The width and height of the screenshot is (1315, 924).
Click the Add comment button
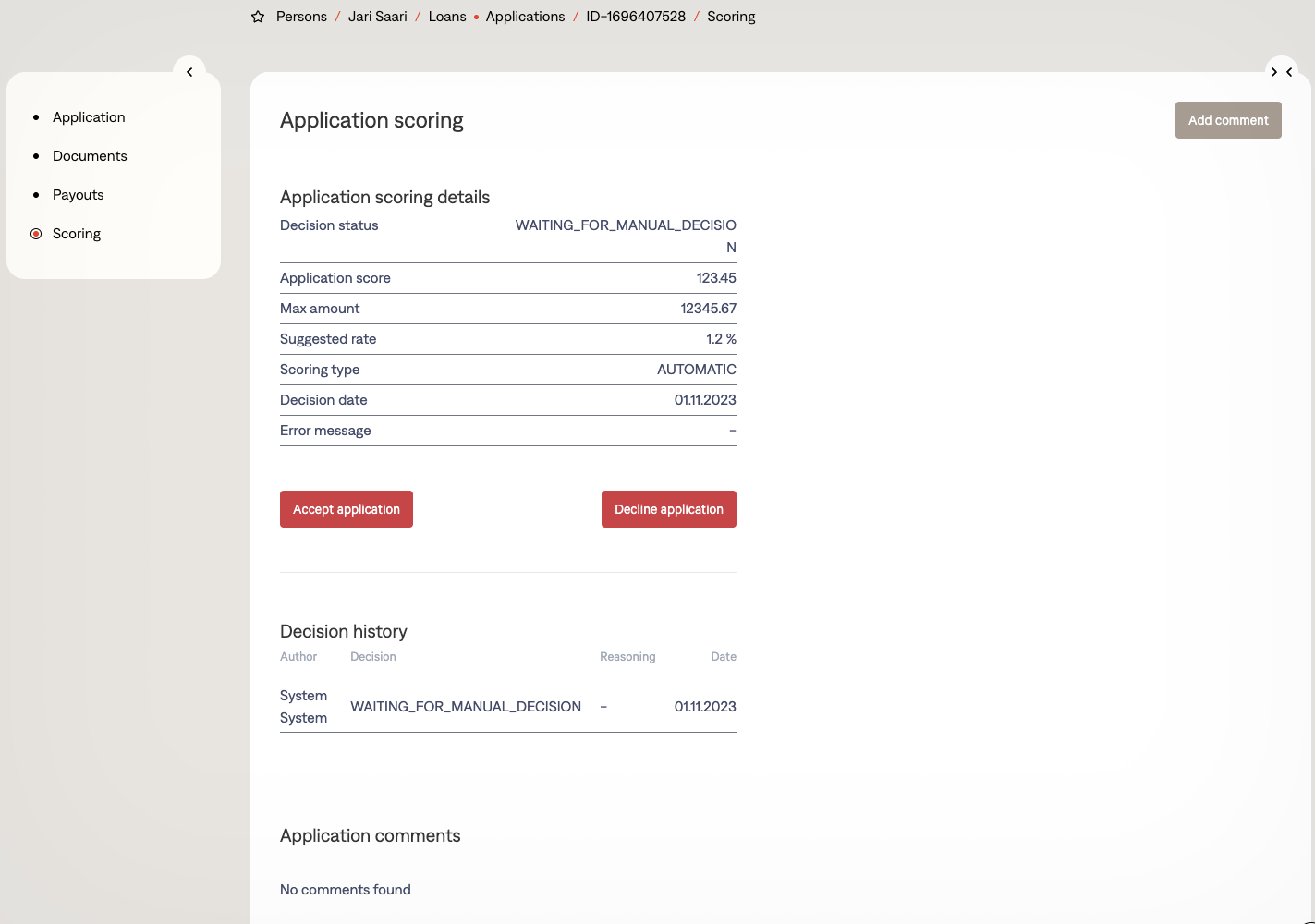[x=1228, y=120]
